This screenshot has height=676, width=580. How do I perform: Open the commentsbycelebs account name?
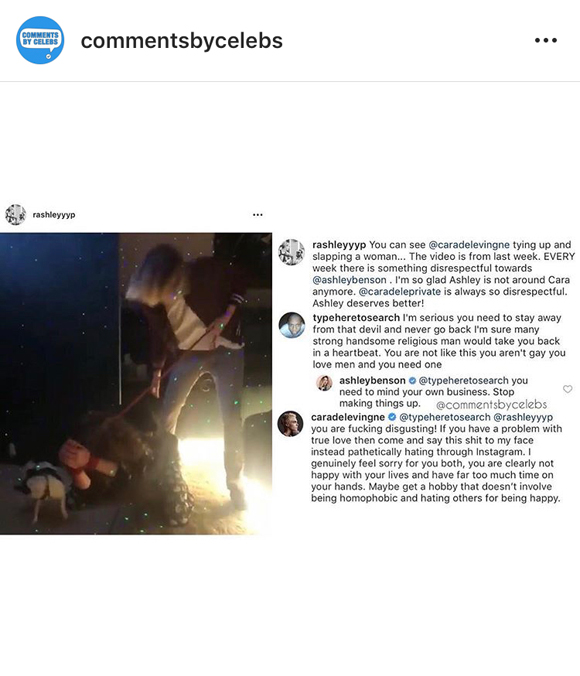coord(182,41)
